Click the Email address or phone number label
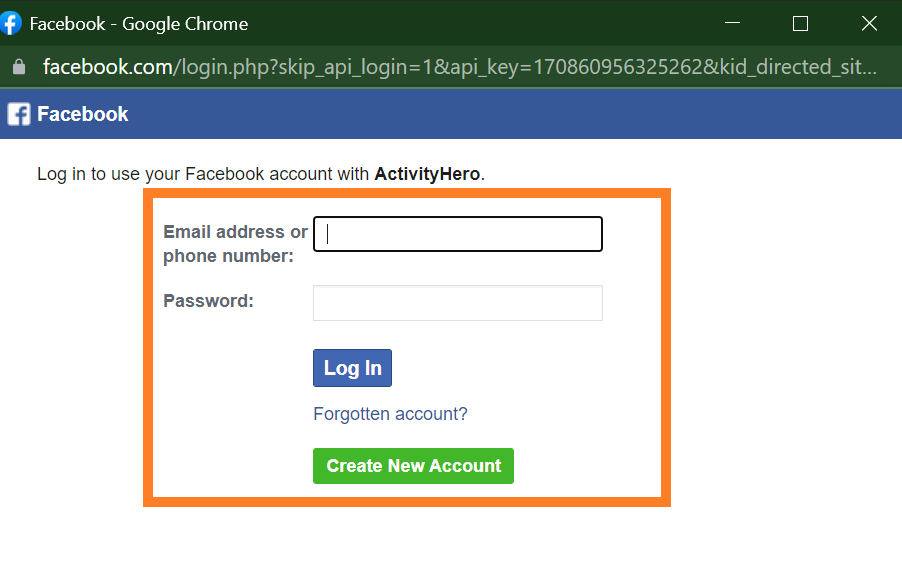The image size is (902, 584). pyautogui.click(x=236, y=243)
